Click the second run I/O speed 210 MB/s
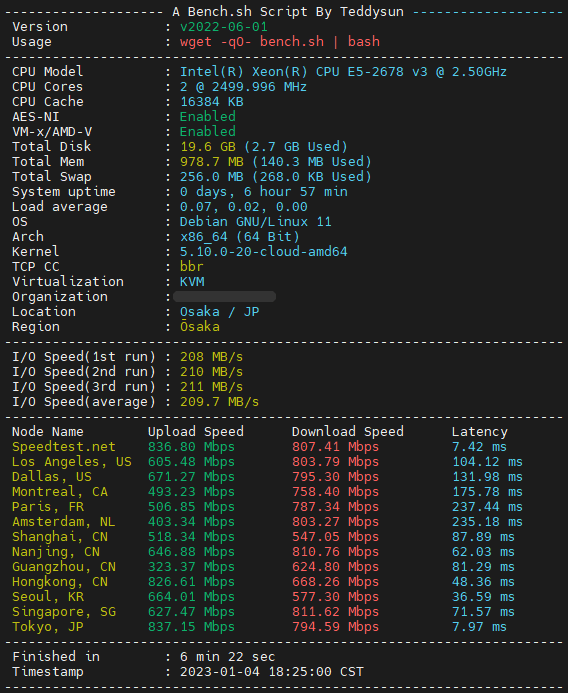Image resolution: width=568 pixels, height=693 pixels. (x=211, y=372)
